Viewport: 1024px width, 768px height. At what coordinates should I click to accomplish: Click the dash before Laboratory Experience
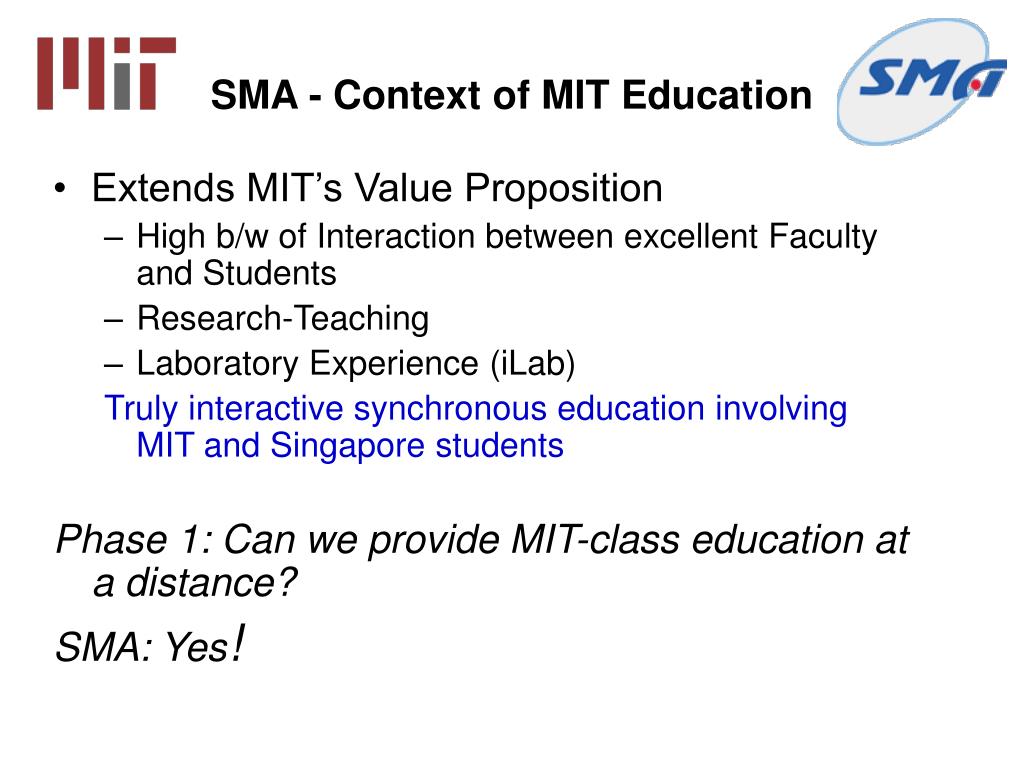coord(114,366)
